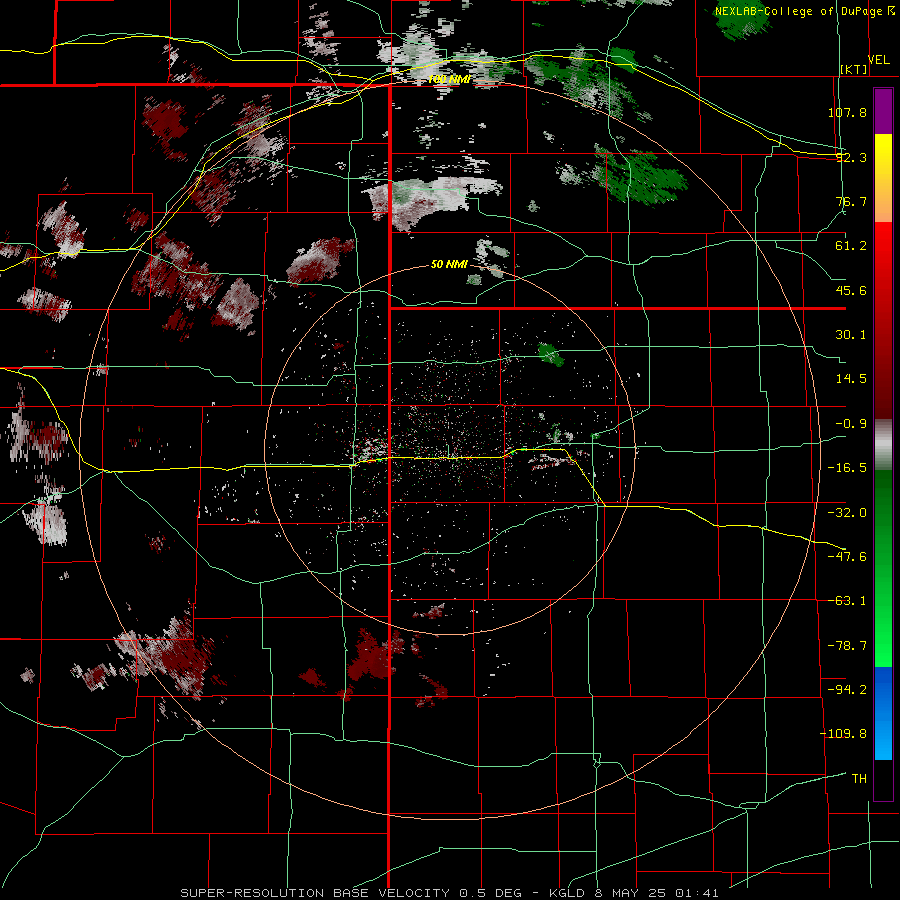Click the -0.9 scale value
Viewport: 900px width, 900px height.
(x=851, y=424)
